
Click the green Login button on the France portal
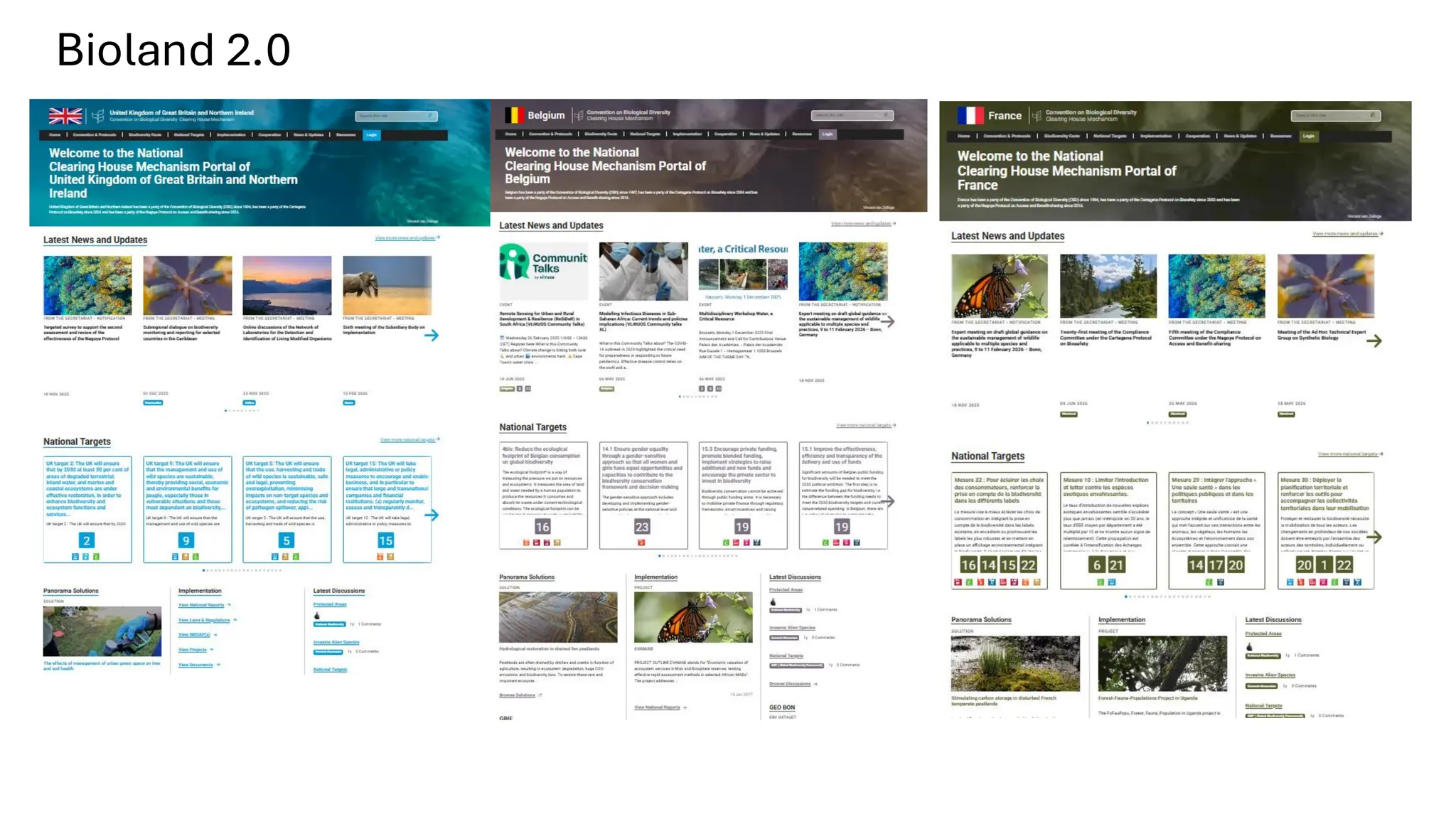(1309, 136)
